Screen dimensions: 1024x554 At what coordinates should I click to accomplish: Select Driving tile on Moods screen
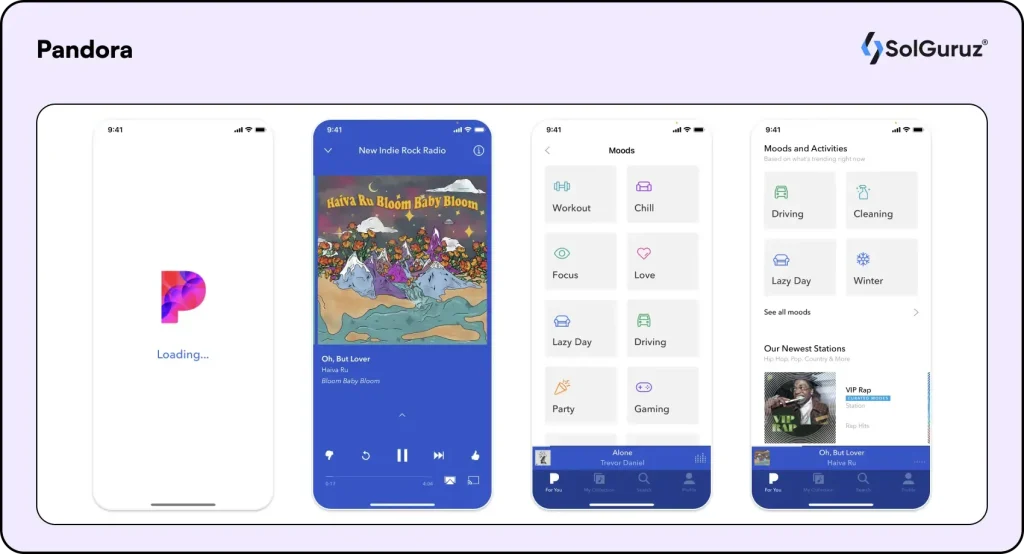662,328
